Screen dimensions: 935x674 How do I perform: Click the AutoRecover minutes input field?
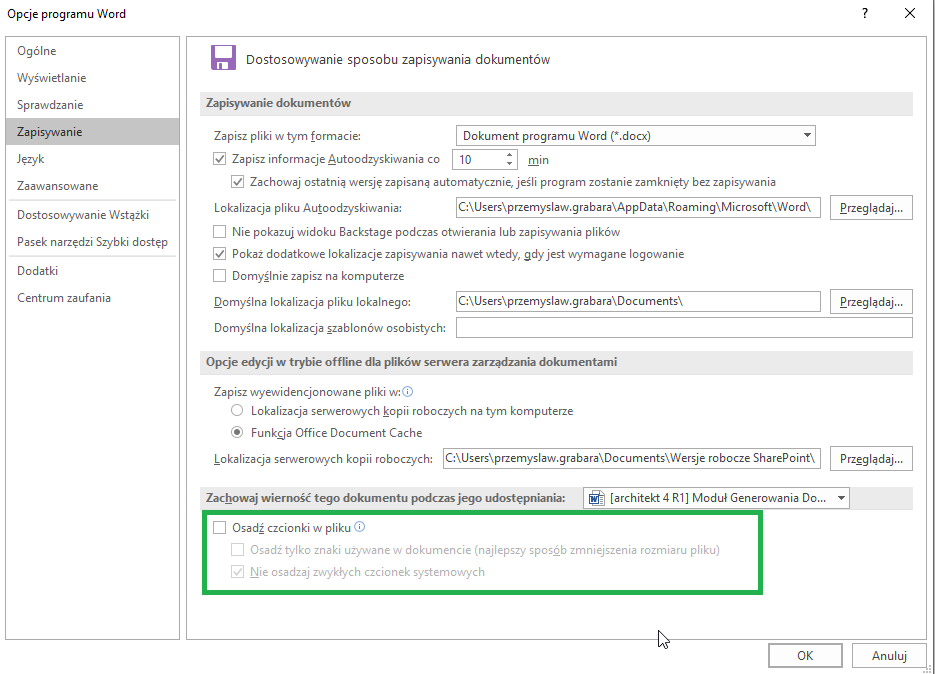[x=479, y=159]
